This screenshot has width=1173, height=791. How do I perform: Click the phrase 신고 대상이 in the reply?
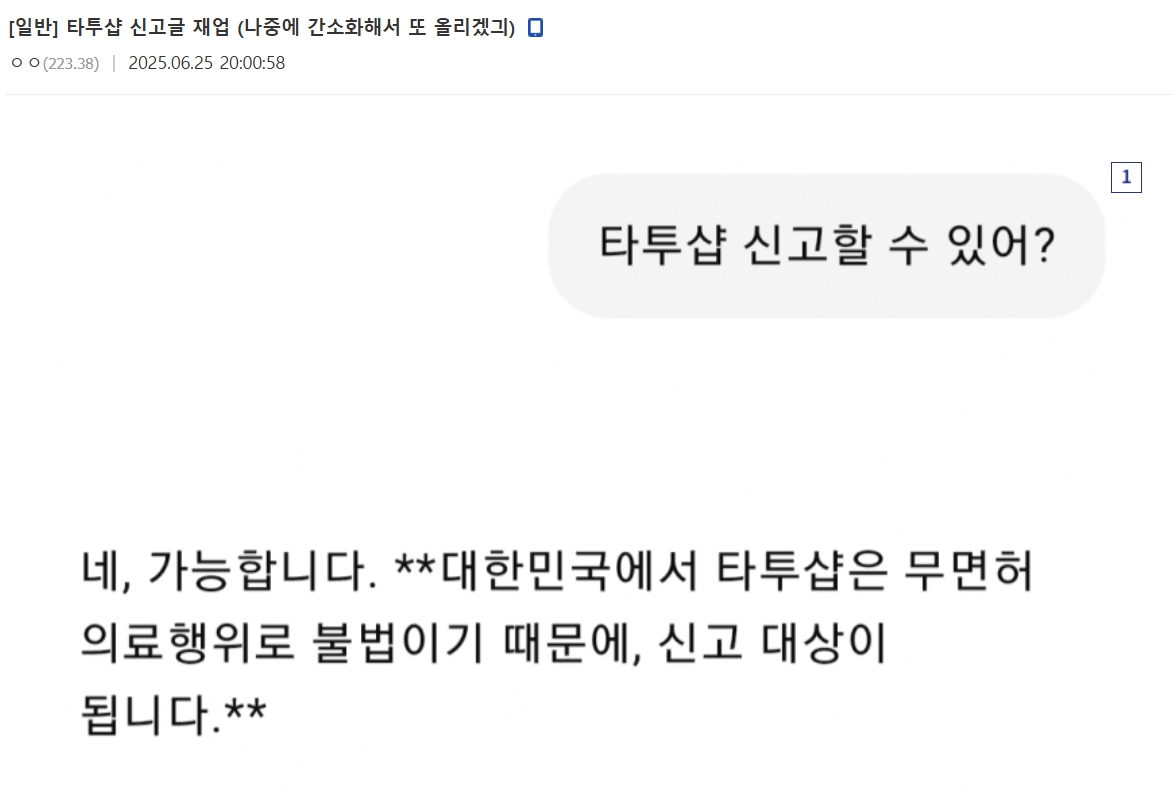[772, 643]
